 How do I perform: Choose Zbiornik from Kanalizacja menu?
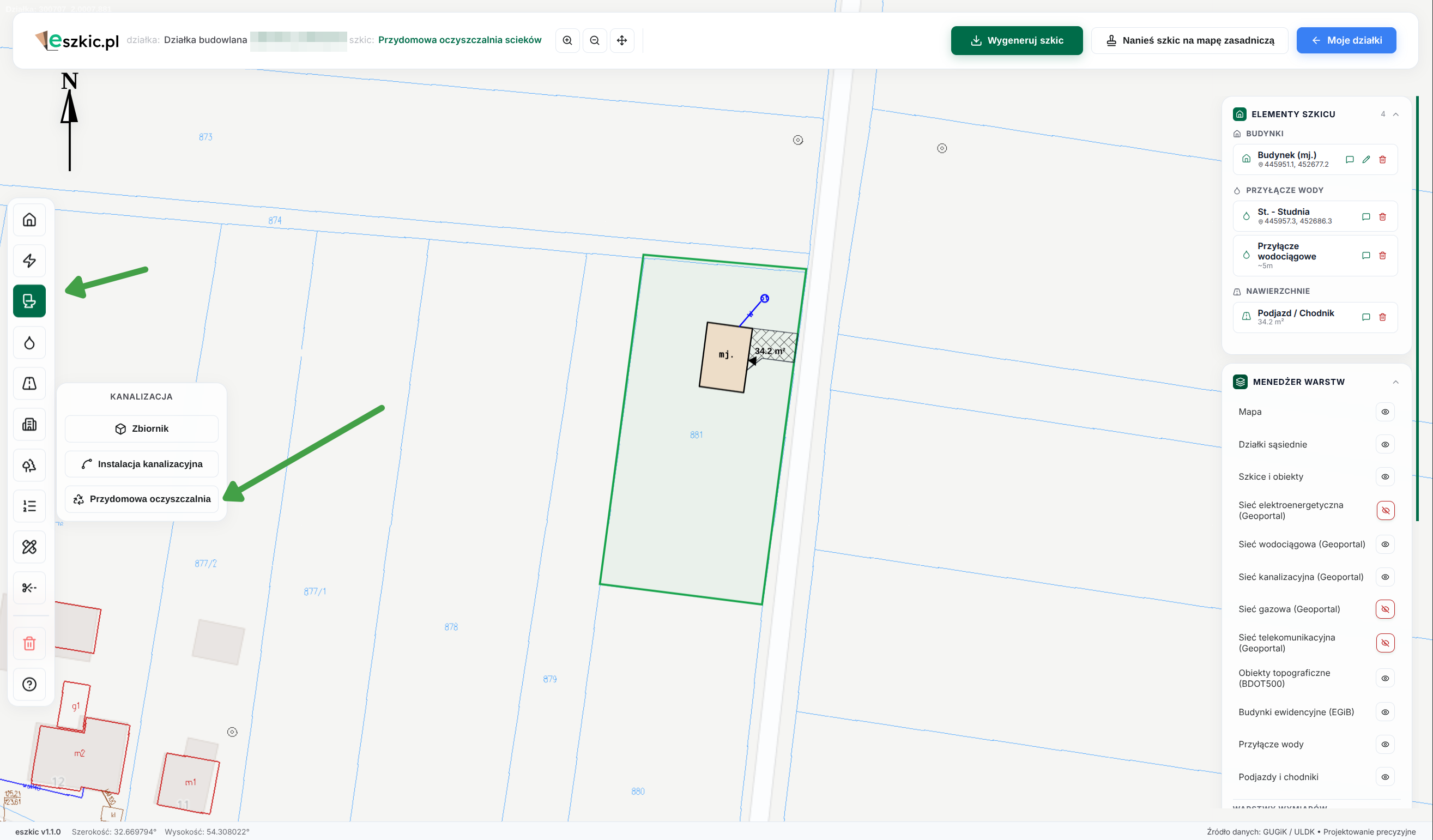point(142,429)
